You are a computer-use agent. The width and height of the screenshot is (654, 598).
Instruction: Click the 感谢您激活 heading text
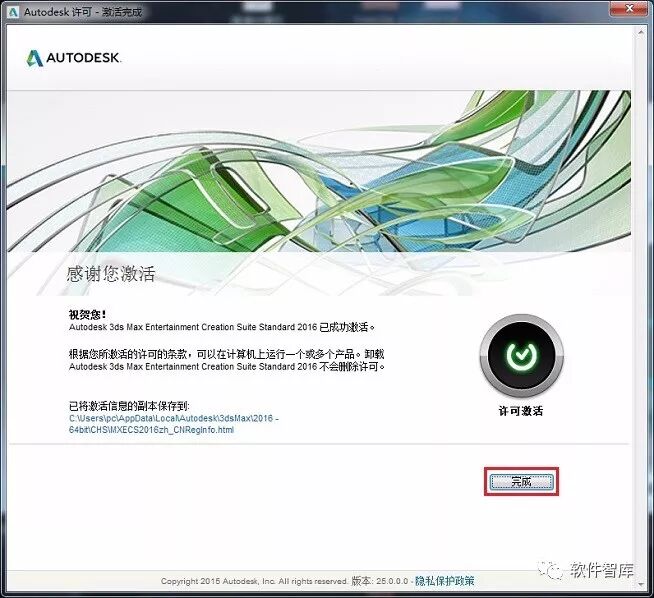(111, 274)
